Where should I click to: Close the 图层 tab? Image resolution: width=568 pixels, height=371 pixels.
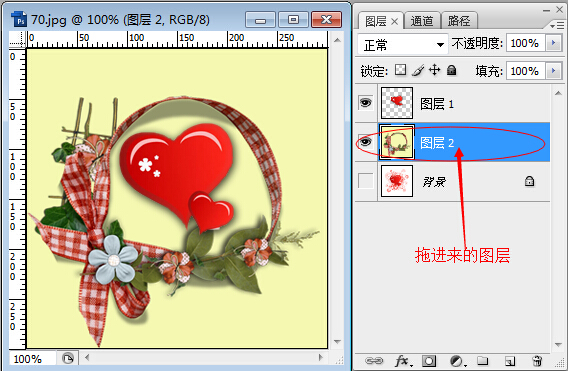[394, 22]
